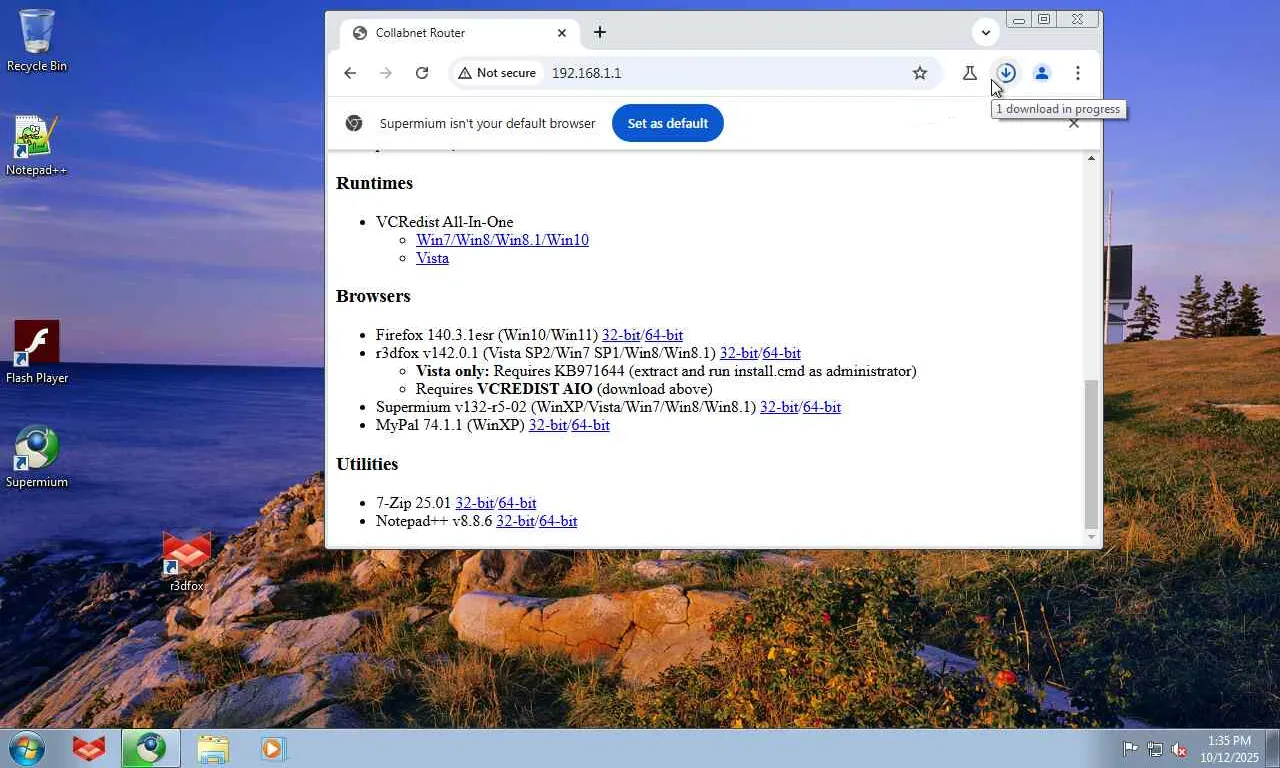Click the muted volume tray icon
The width and height of the screenshot is (1280, 768).
tap(1179, 749)
